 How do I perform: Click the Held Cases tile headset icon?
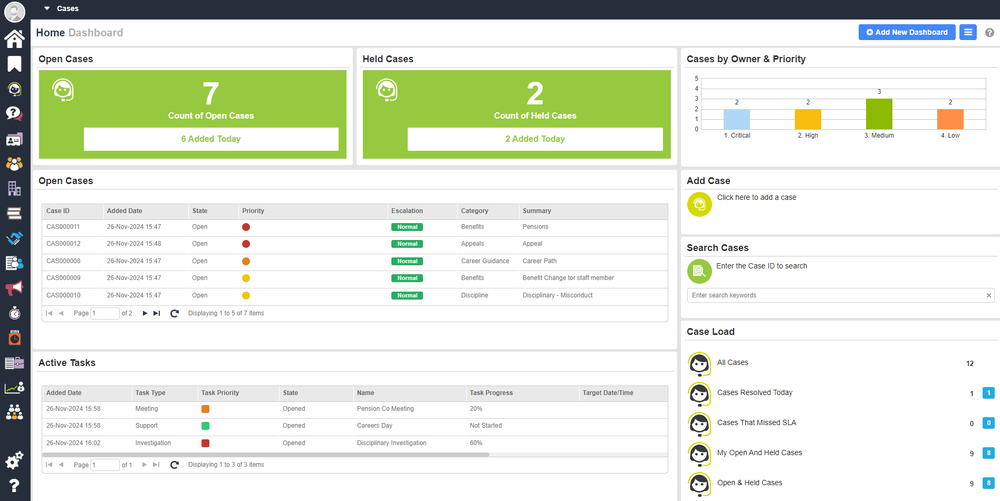tap(386, 91)
